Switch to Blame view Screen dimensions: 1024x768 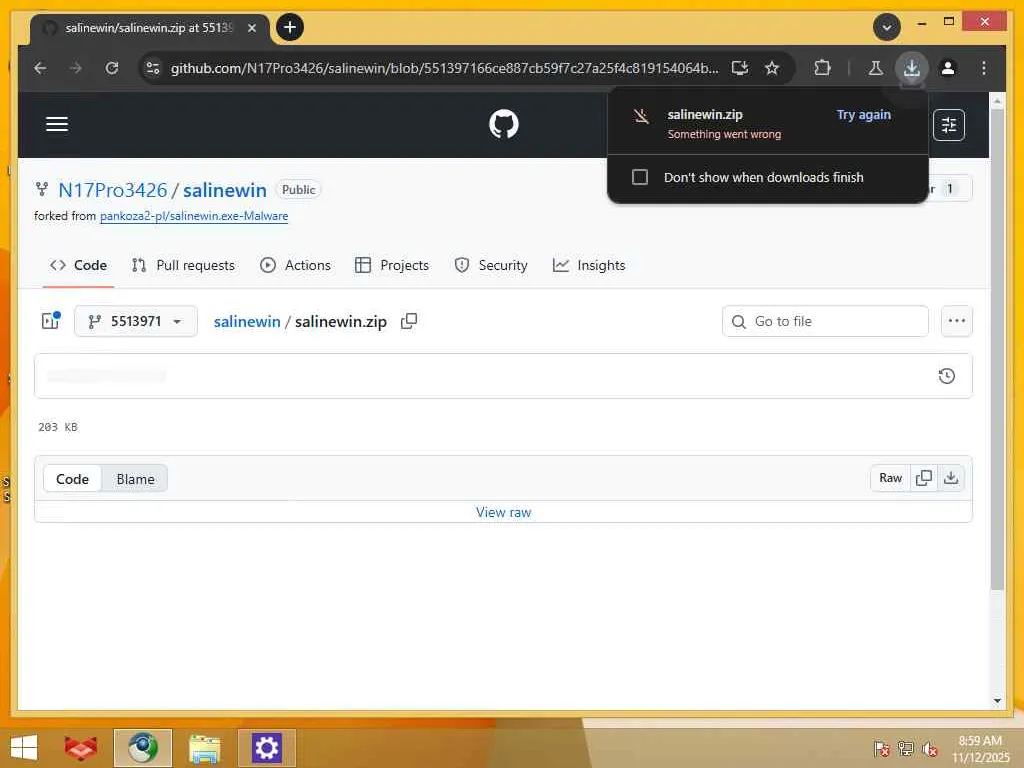coord(135,479)
